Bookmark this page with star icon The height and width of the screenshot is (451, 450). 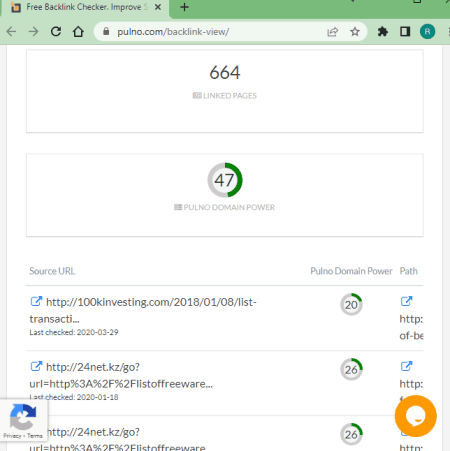click(x=355, y=32)
